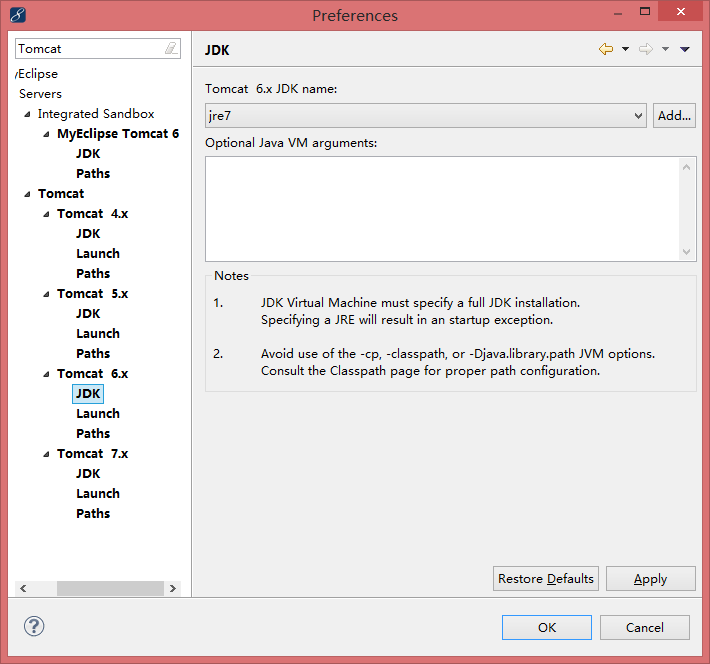710x664 pixels.
Task: Select Launch under Tomcat 5.x
Action: [x=98, y=334]
